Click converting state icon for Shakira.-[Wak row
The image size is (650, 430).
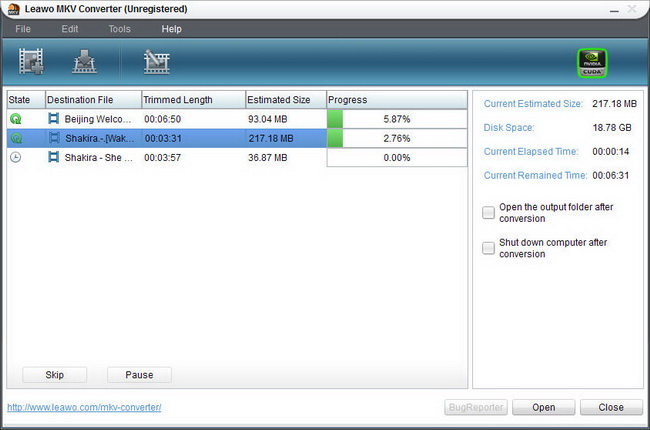16,138
